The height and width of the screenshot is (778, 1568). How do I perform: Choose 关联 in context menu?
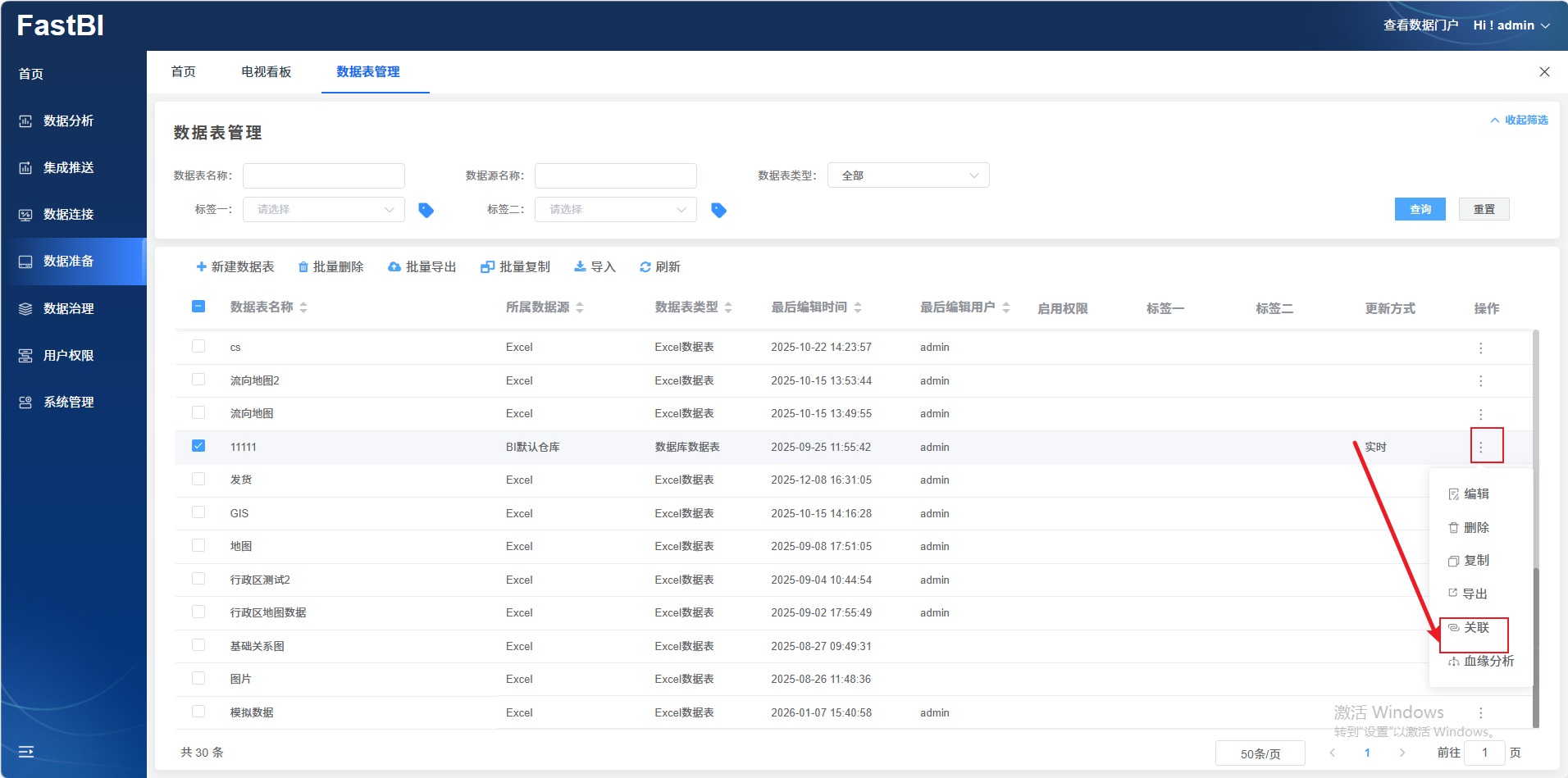click(x=1469, y=628)
